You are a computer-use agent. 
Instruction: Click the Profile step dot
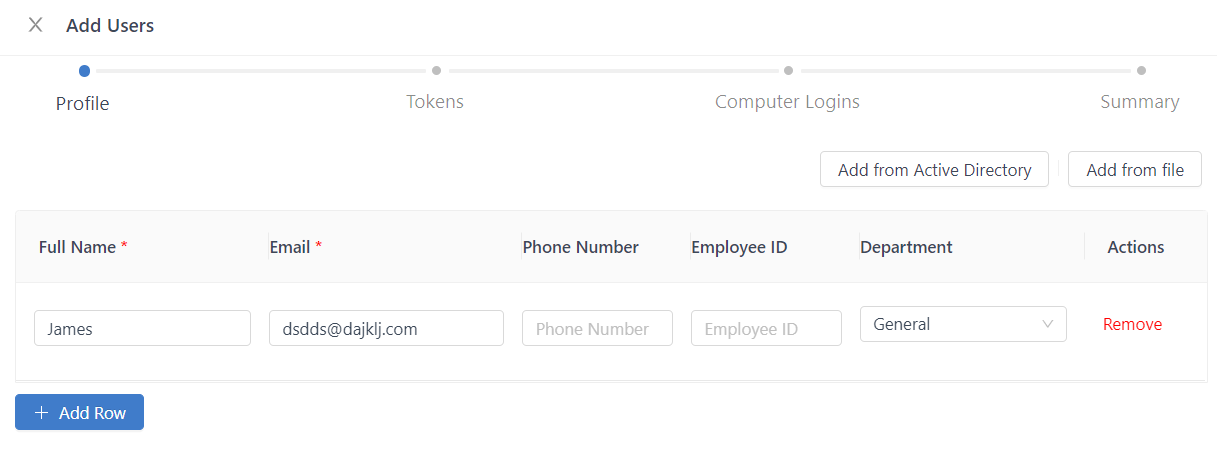click(84, 71)
